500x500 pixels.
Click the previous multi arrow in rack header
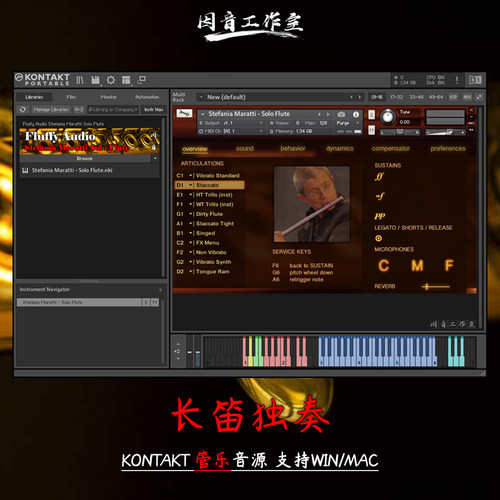click(351, 97)
